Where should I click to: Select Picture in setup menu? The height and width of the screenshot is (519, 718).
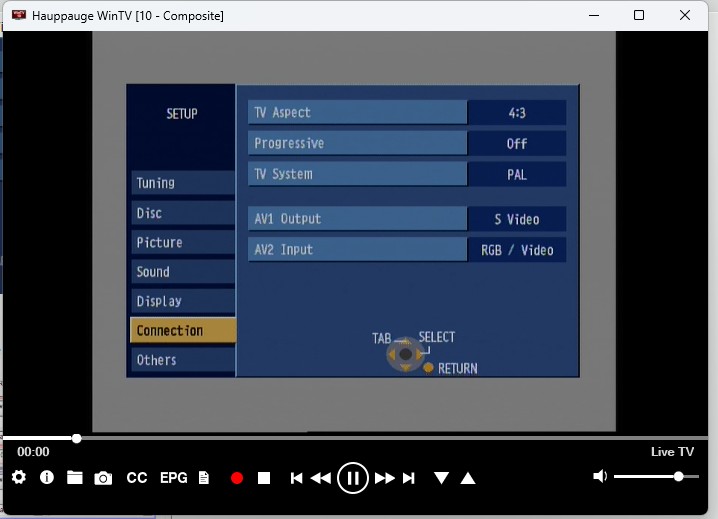tap(183, 242)
